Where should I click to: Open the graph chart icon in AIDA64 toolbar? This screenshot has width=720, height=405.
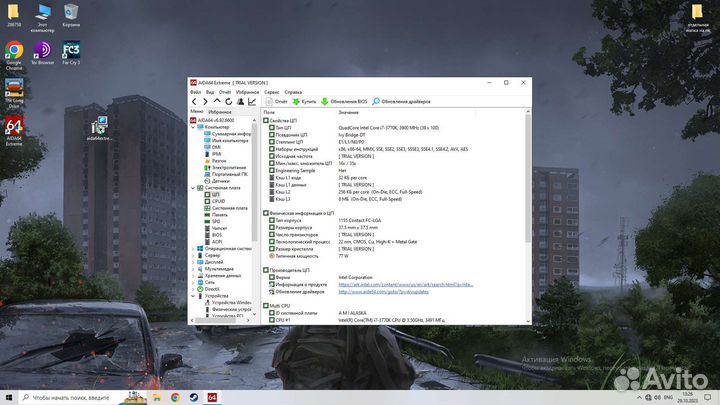tap(252, 101)
